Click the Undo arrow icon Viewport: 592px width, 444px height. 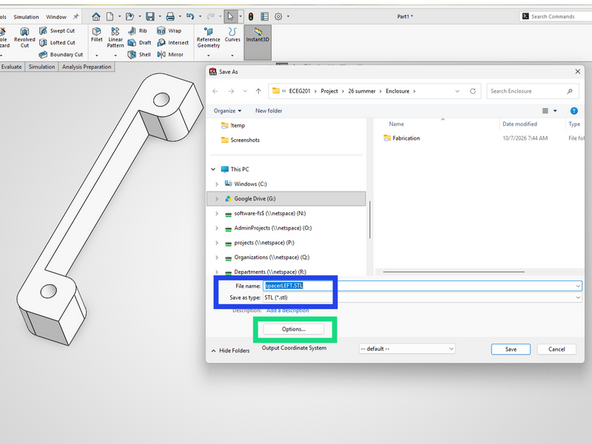pyautogui.click(x=190, y=17)
